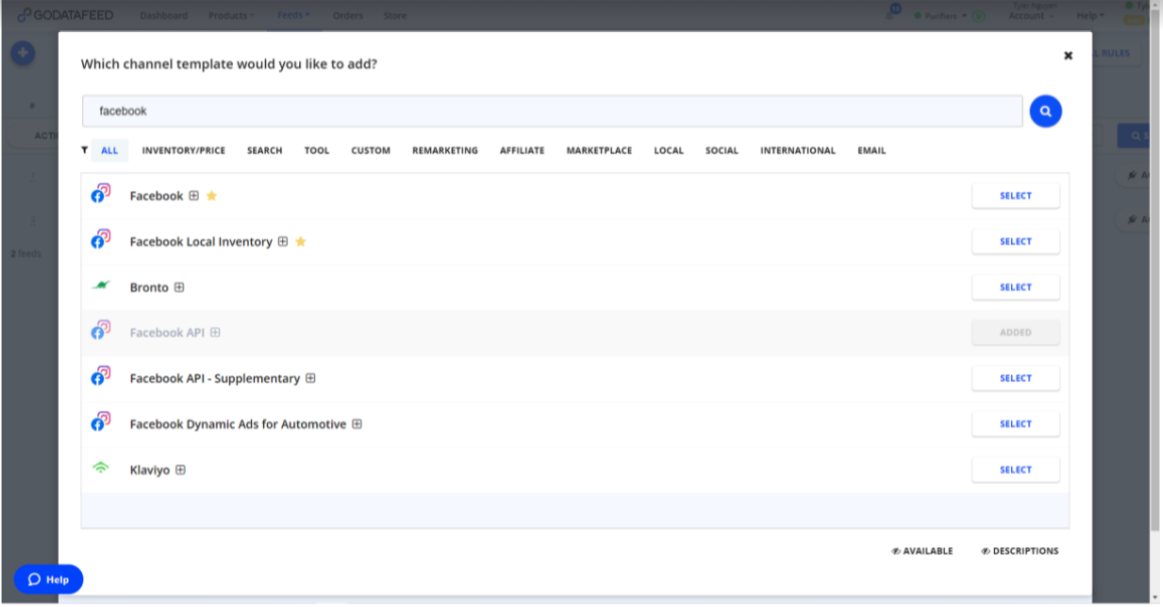Expand the Facebook row details plus icon
This screenshot has width=1163, height=607.
click(x=194, y=196)
